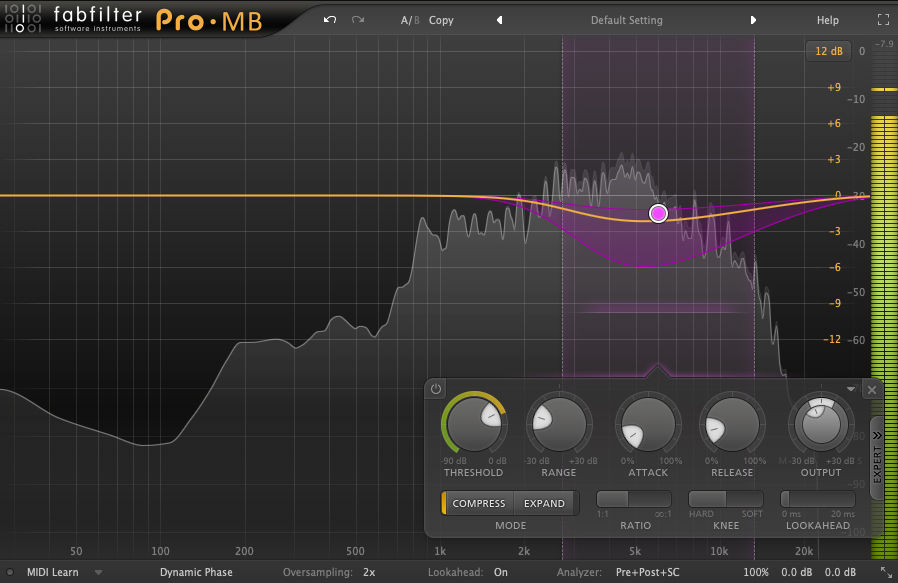
Task: Click the resize handle icon
Action: coord(886,572)
